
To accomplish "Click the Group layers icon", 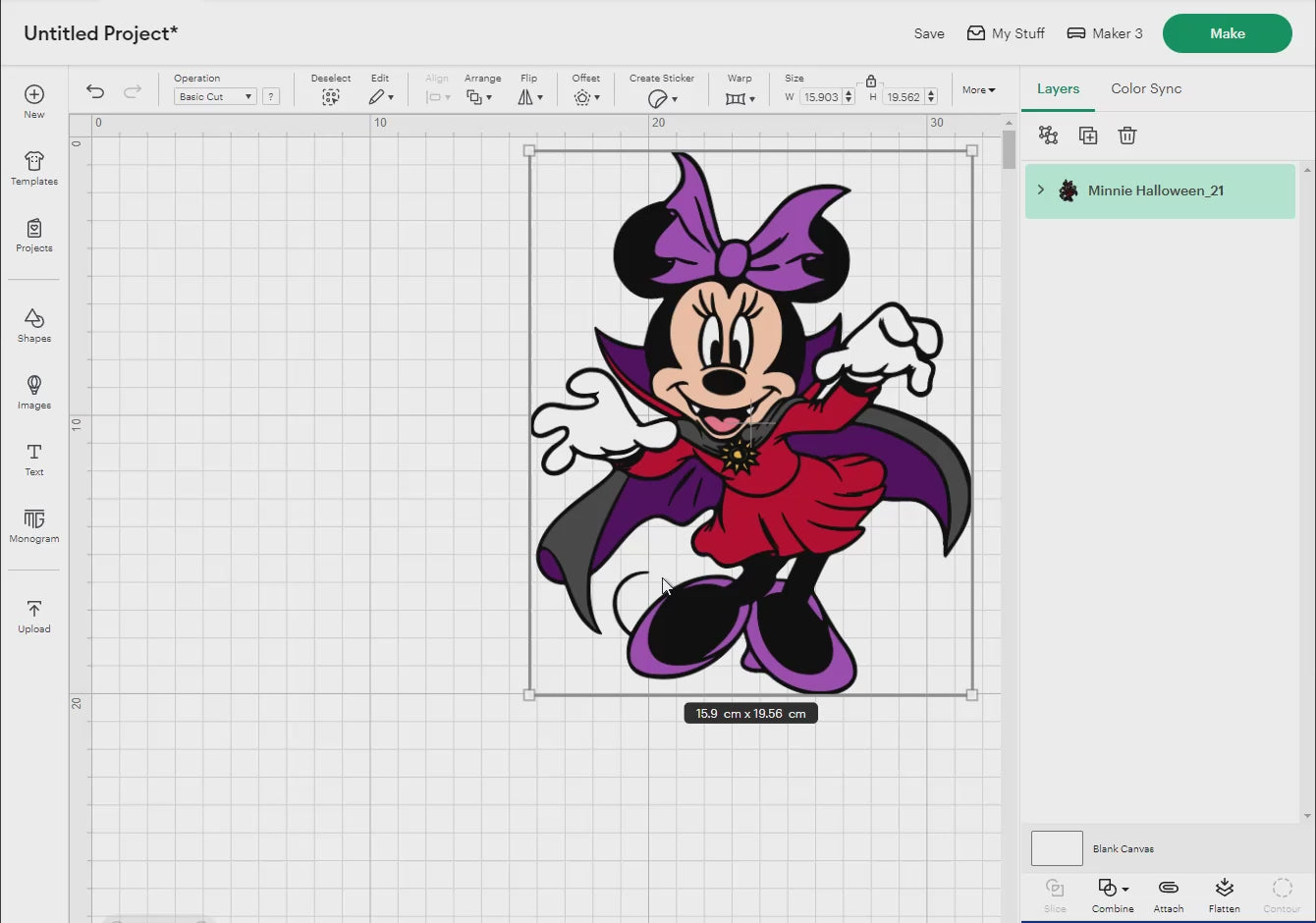I will (1049, 136).
